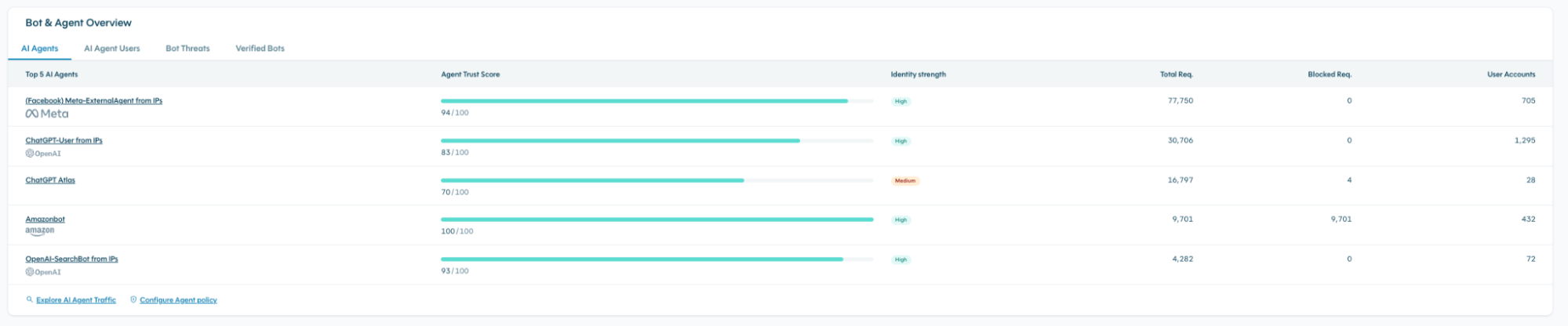The width and height of the screenshot is (1568, 326).
Task: Click the Agent Trust Score column header
Action: (471, 74)
